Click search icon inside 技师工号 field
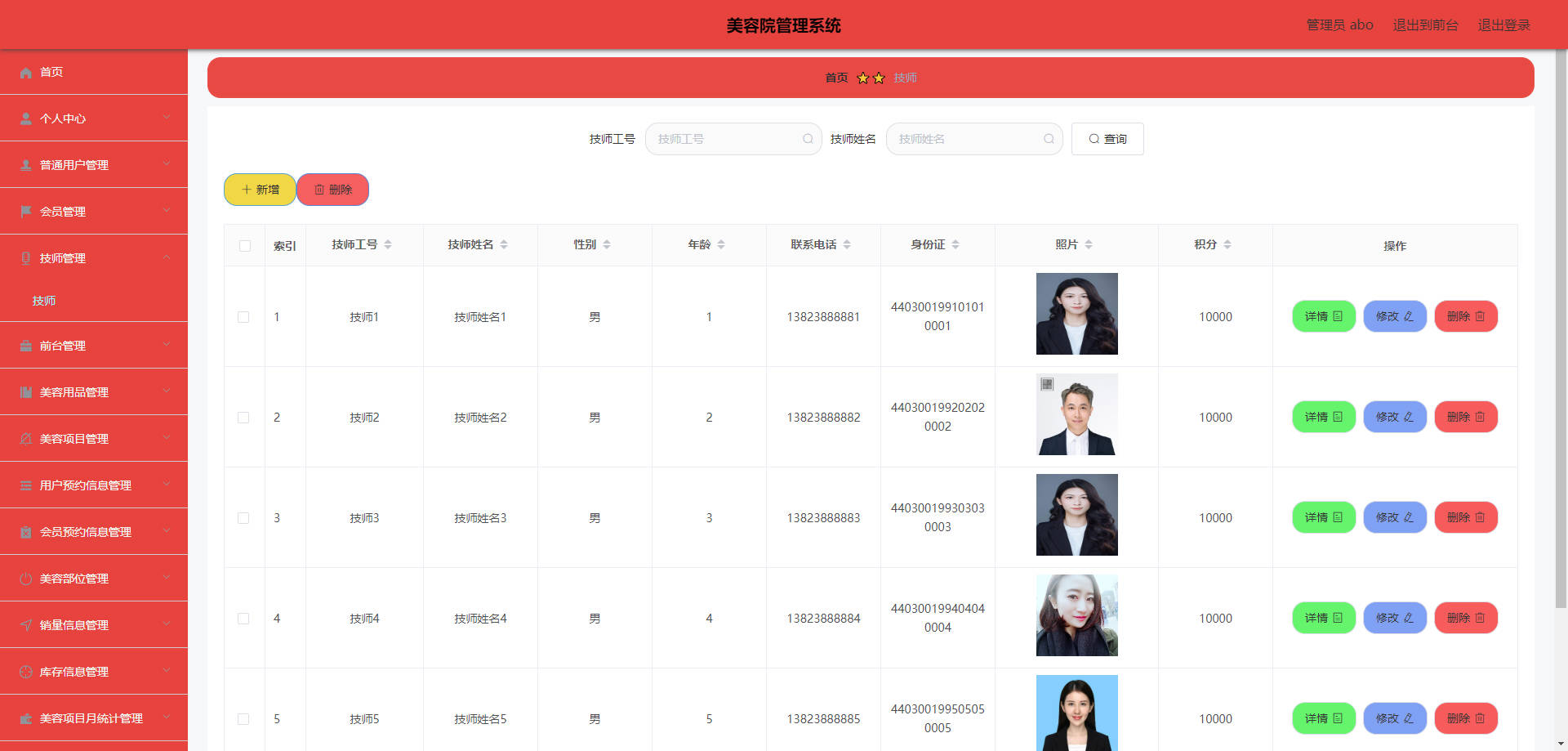Screen dimensions: 1568x751 point(808,139)
